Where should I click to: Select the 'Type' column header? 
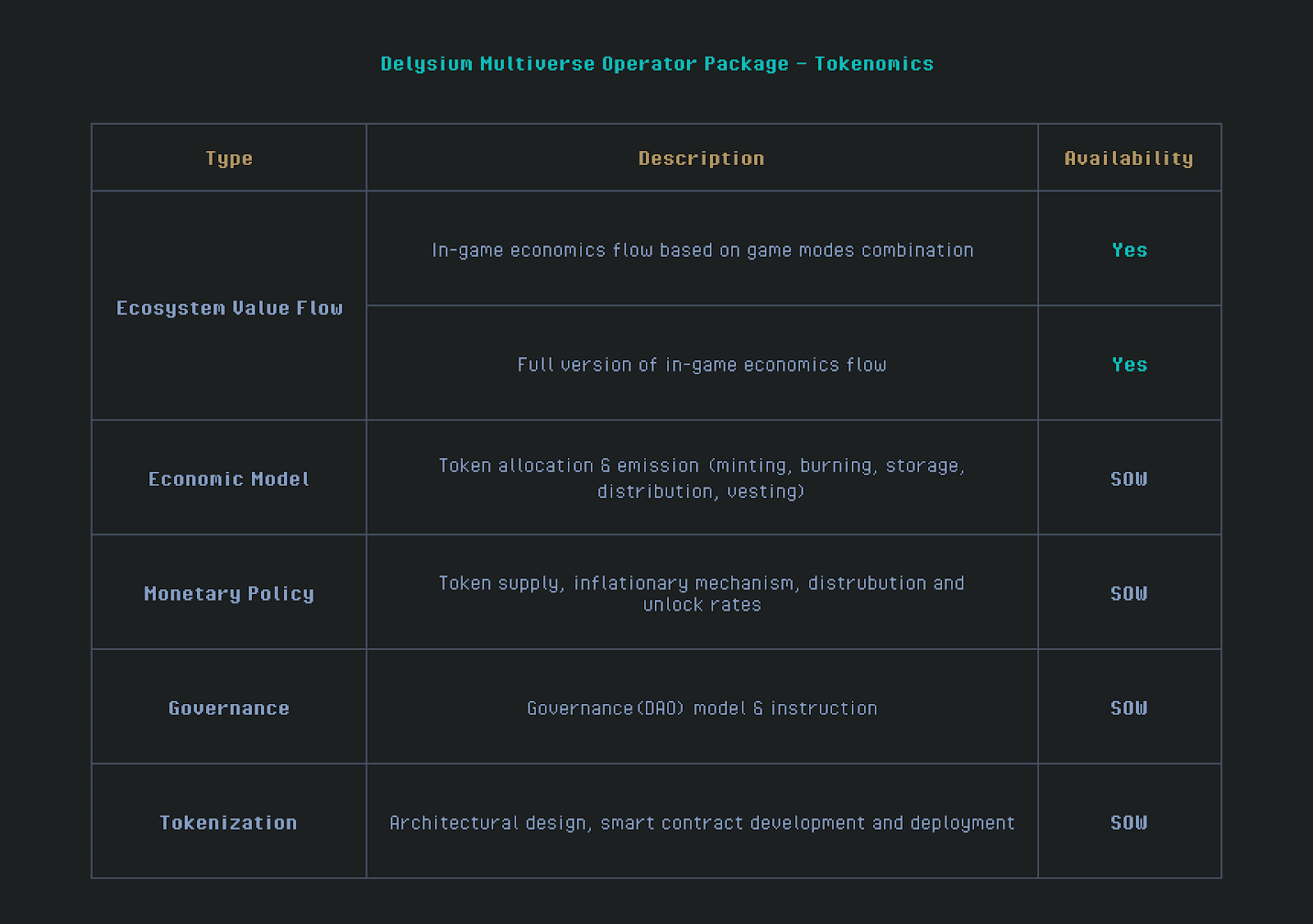pyautogui.click(x=229, y=159)
